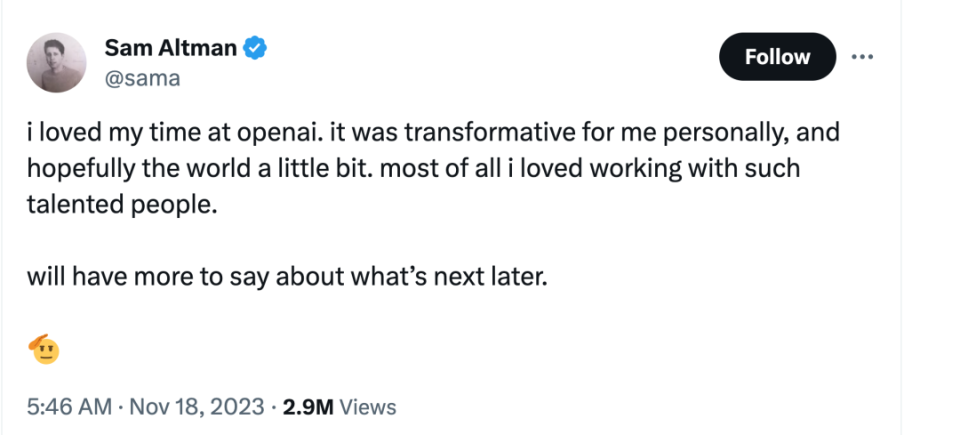Screen dimensions: 960x435
Task: Open the @sama handle link
Action: click(142, 77)
